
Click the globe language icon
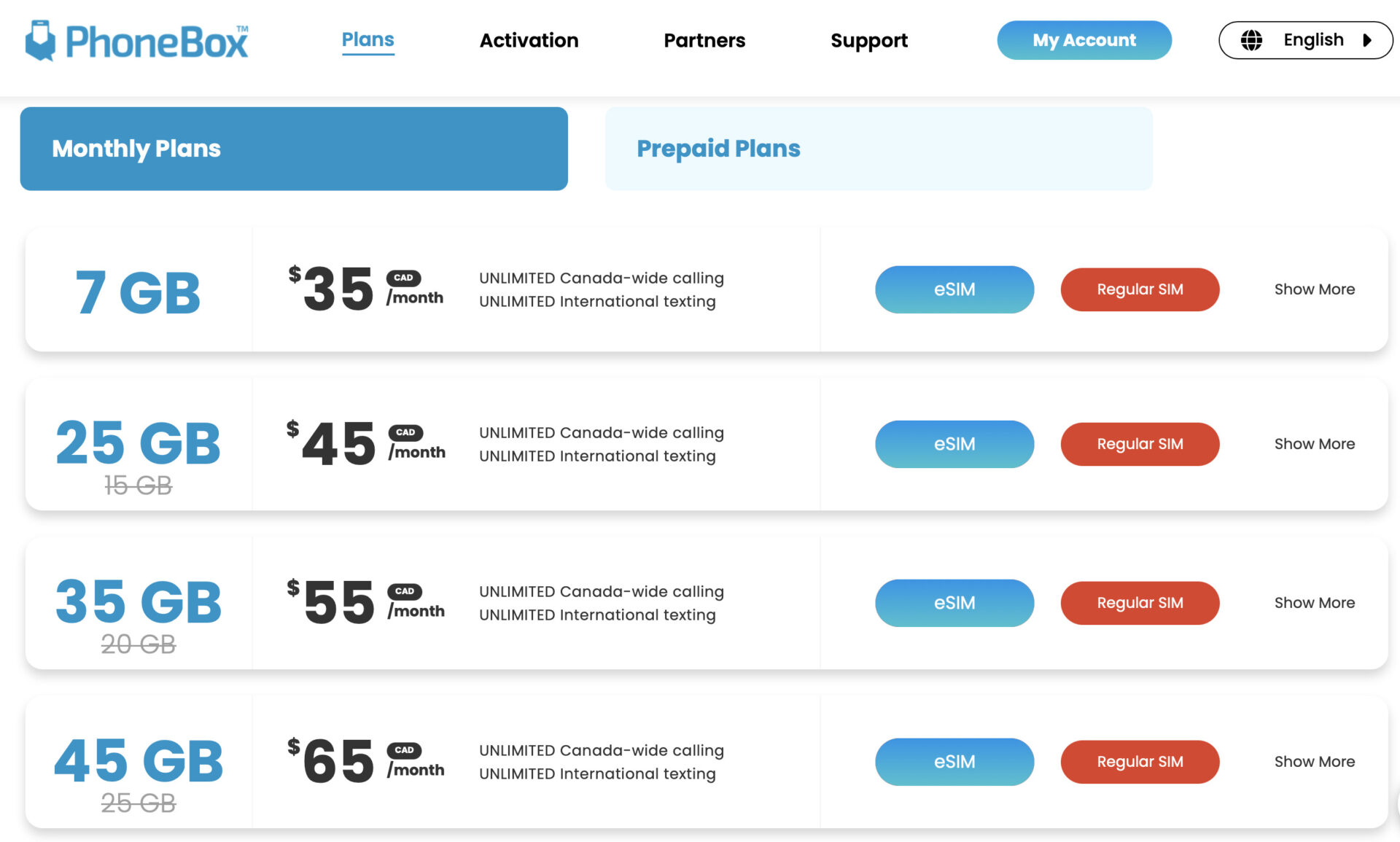[x=1251, y=40]
